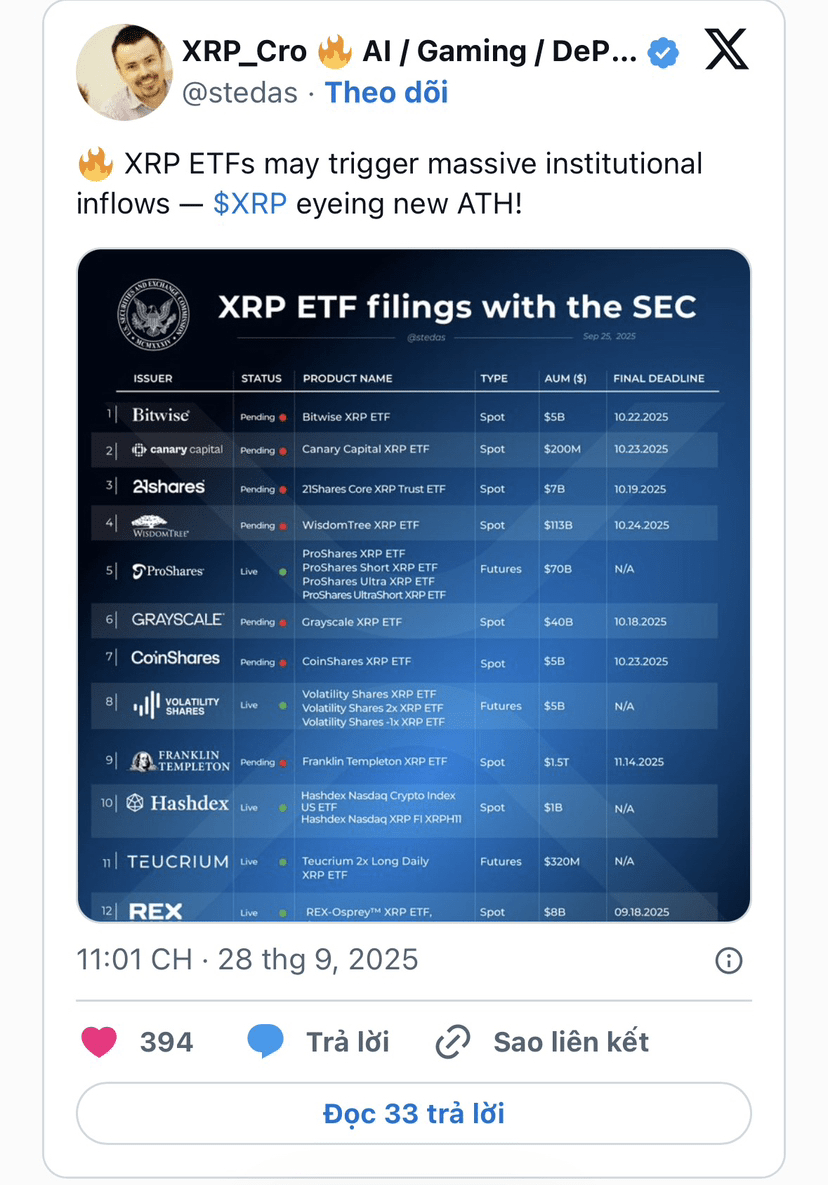Click the X logo icon
This screenshot has height=1185, width=828.
click(727, 50)
